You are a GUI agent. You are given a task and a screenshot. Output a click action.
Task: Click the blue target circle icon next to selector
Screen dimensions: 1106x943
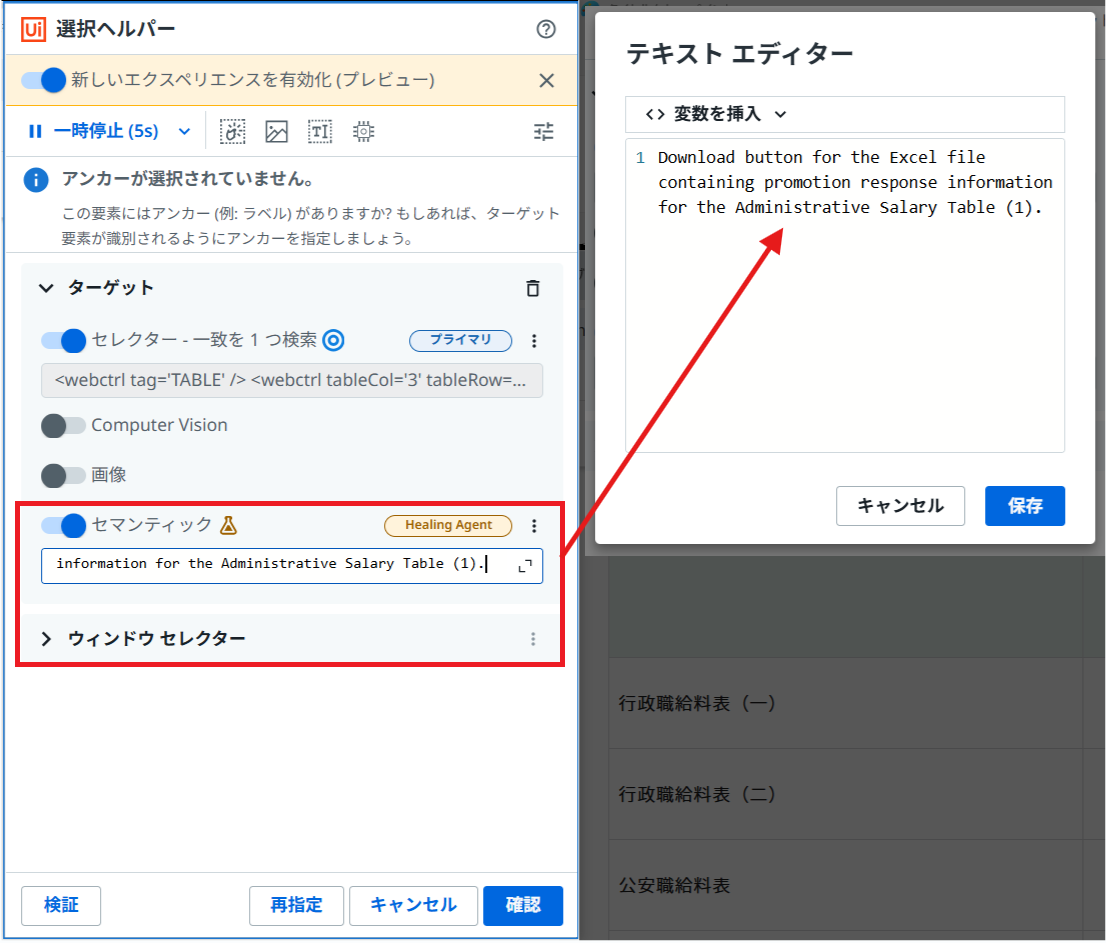click(334, 341)
